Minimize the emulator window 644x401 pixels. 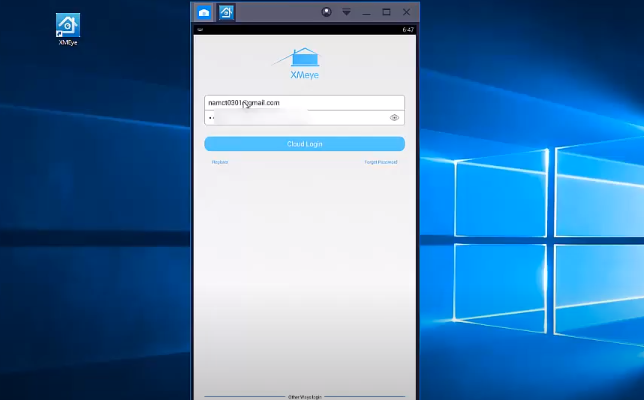pos(366,12)
